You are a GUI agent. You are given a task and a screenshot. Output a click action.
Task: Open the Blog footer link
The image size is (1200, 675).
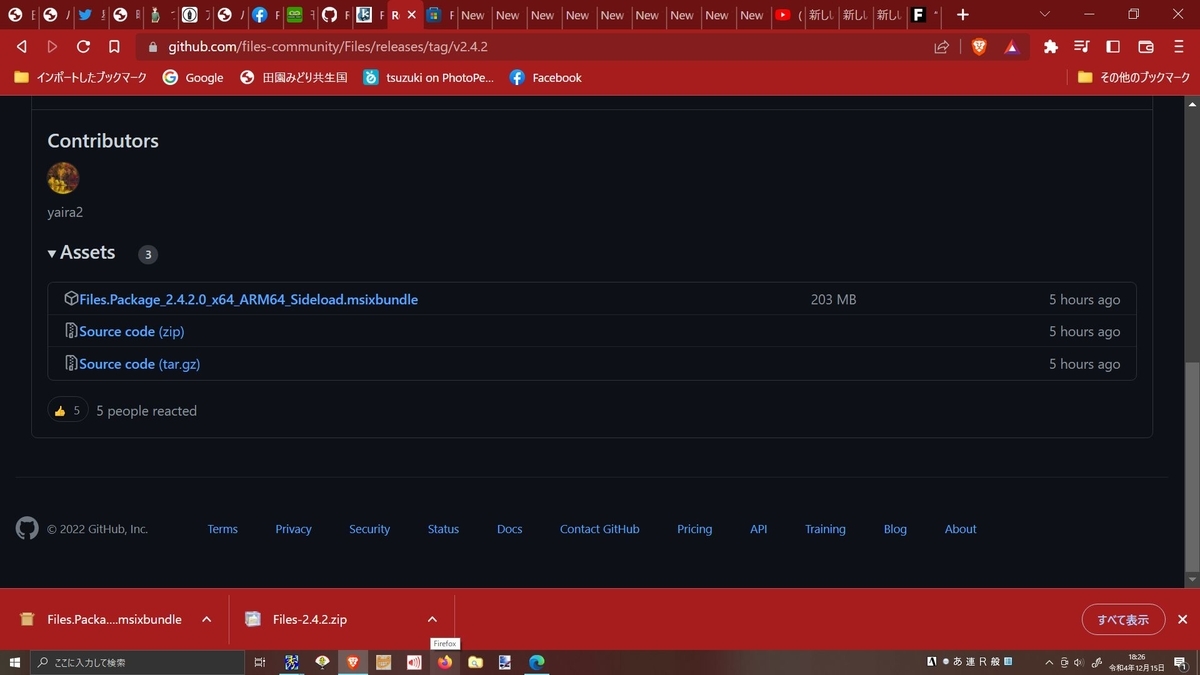click(x=896, y=529)
